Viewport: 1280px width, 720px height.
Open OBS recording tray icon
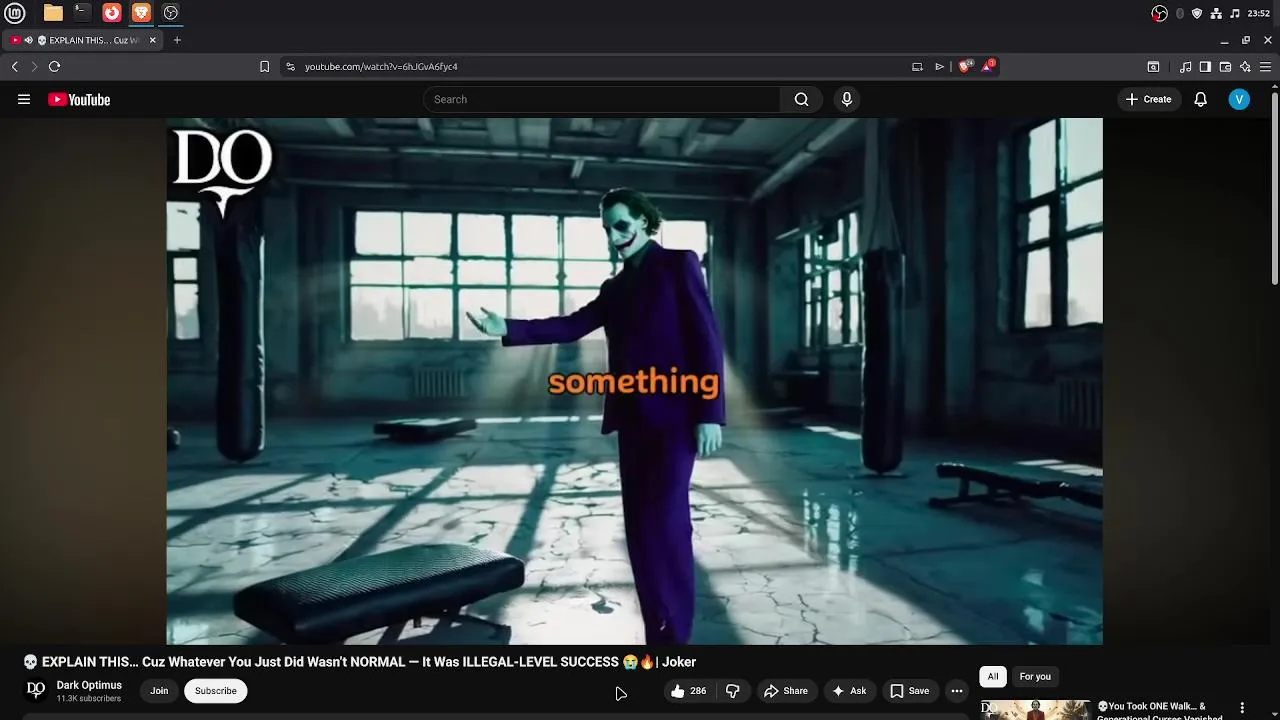click(1160, 13)
